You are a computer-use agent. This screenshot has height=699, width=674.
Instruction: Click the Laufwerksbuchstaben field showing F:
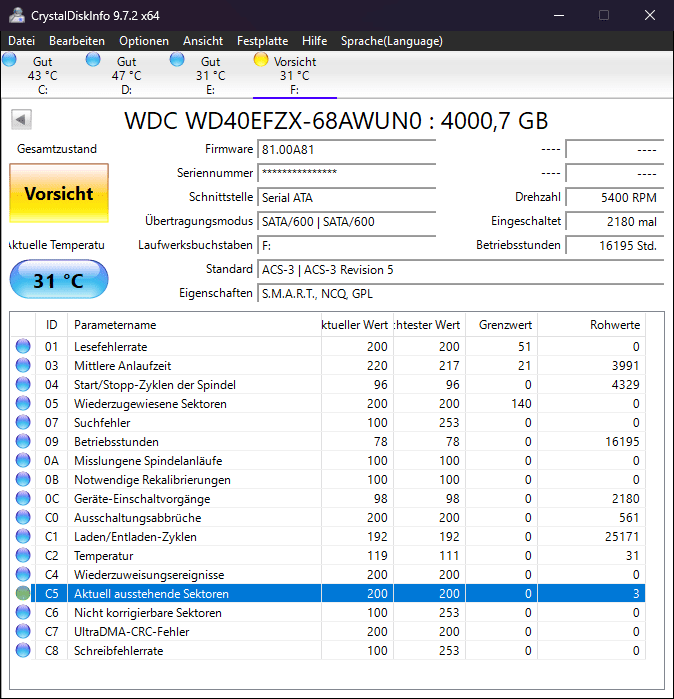346,245
